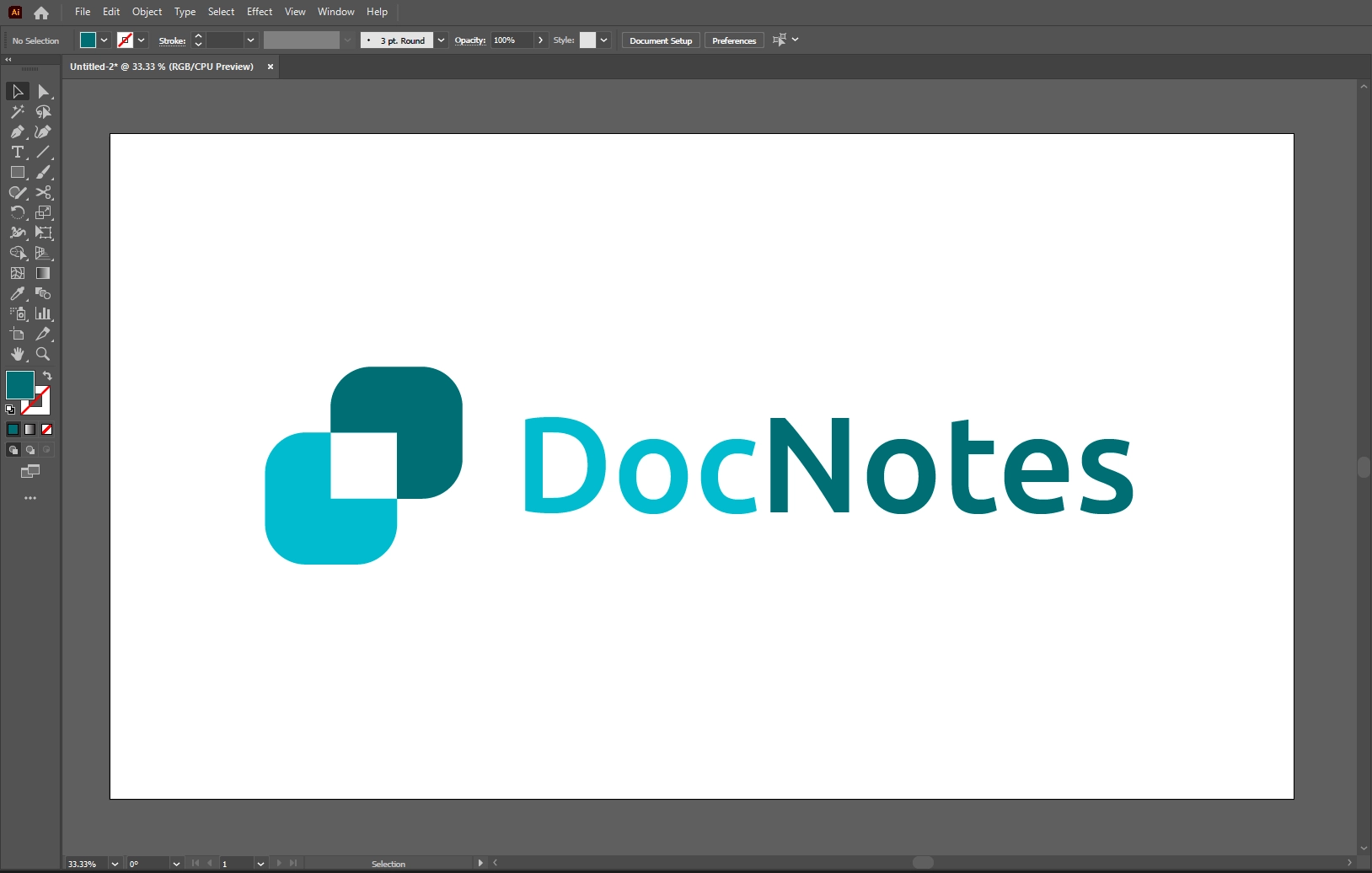Close the Untitled-2 document tab
This screenshot has width=1372, height=873.
[x=271, y=67]
